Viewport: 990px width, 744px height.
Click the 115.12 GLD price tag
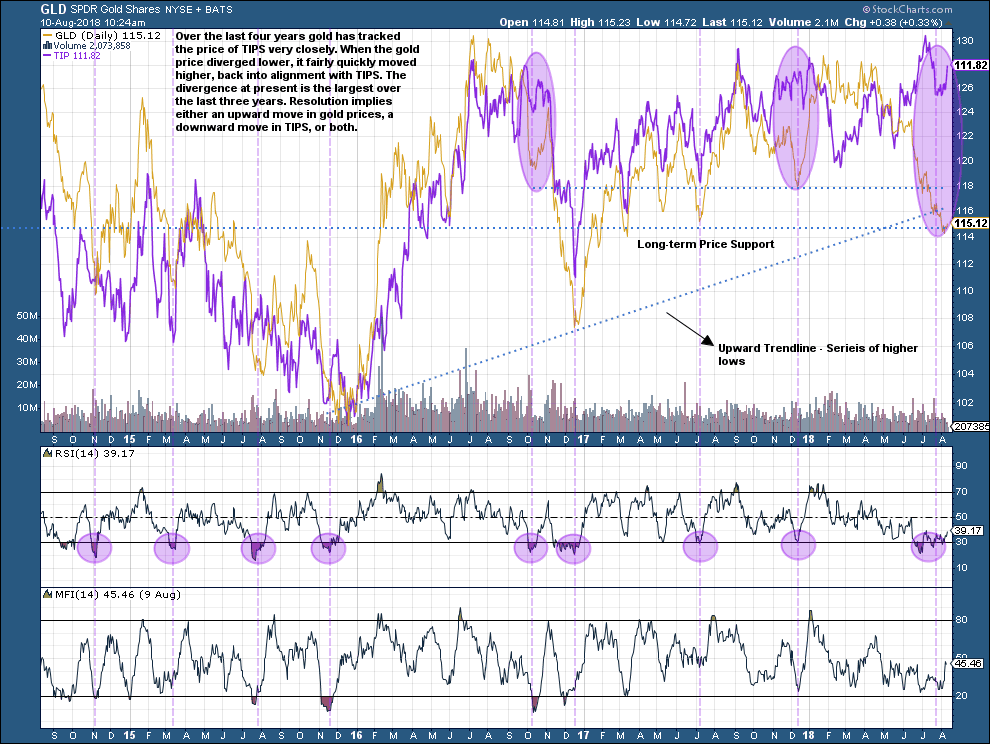pos(970,223)
